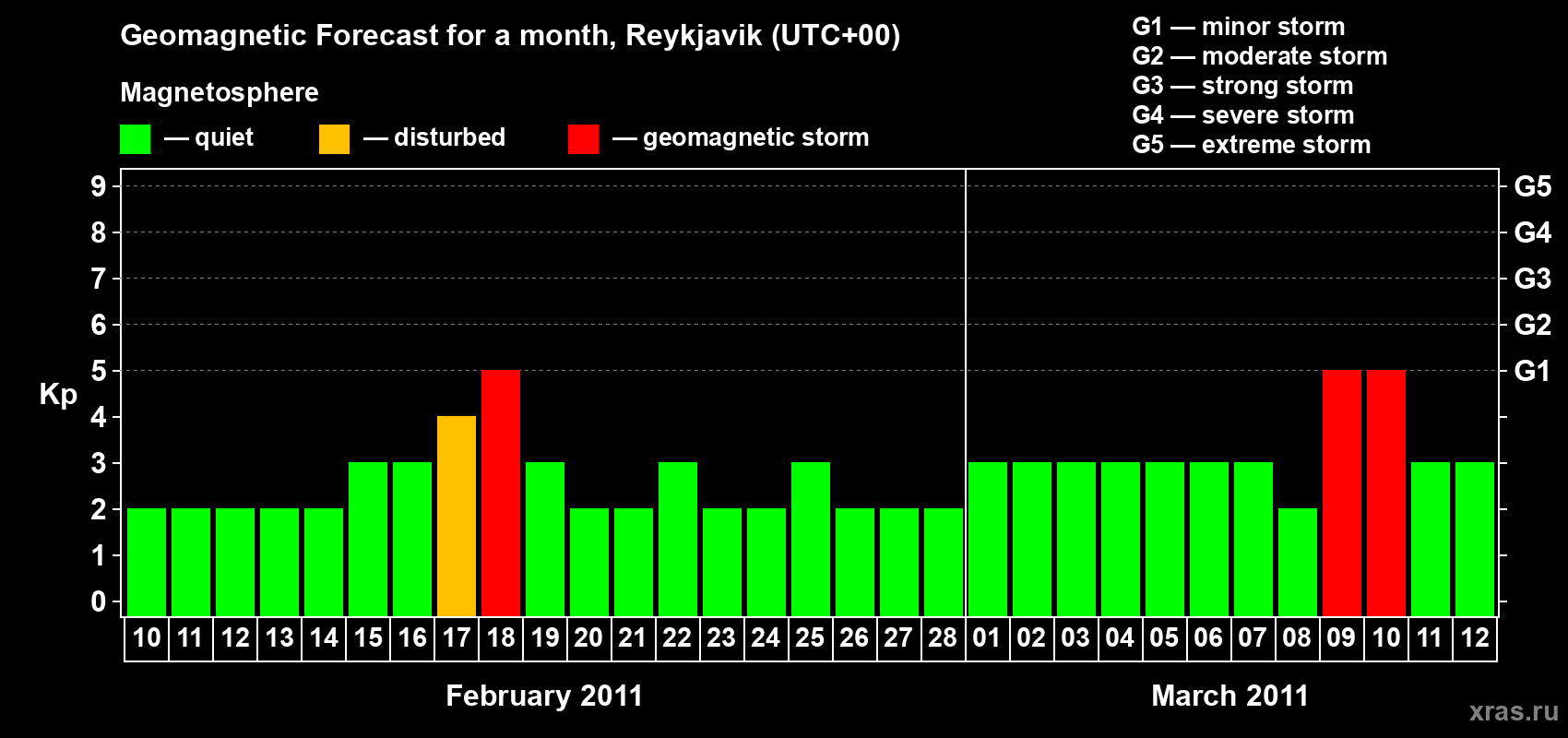Select the red bar for March 10 (the second red March bar)
The image size is (1568, 738).
(1386, 493)
